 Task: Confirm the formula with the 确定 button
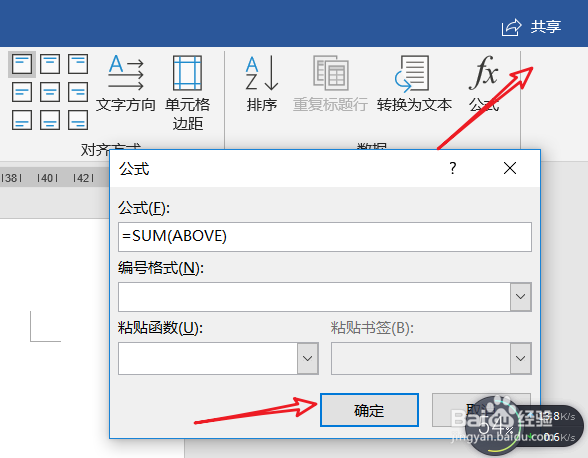click(369, 410)
